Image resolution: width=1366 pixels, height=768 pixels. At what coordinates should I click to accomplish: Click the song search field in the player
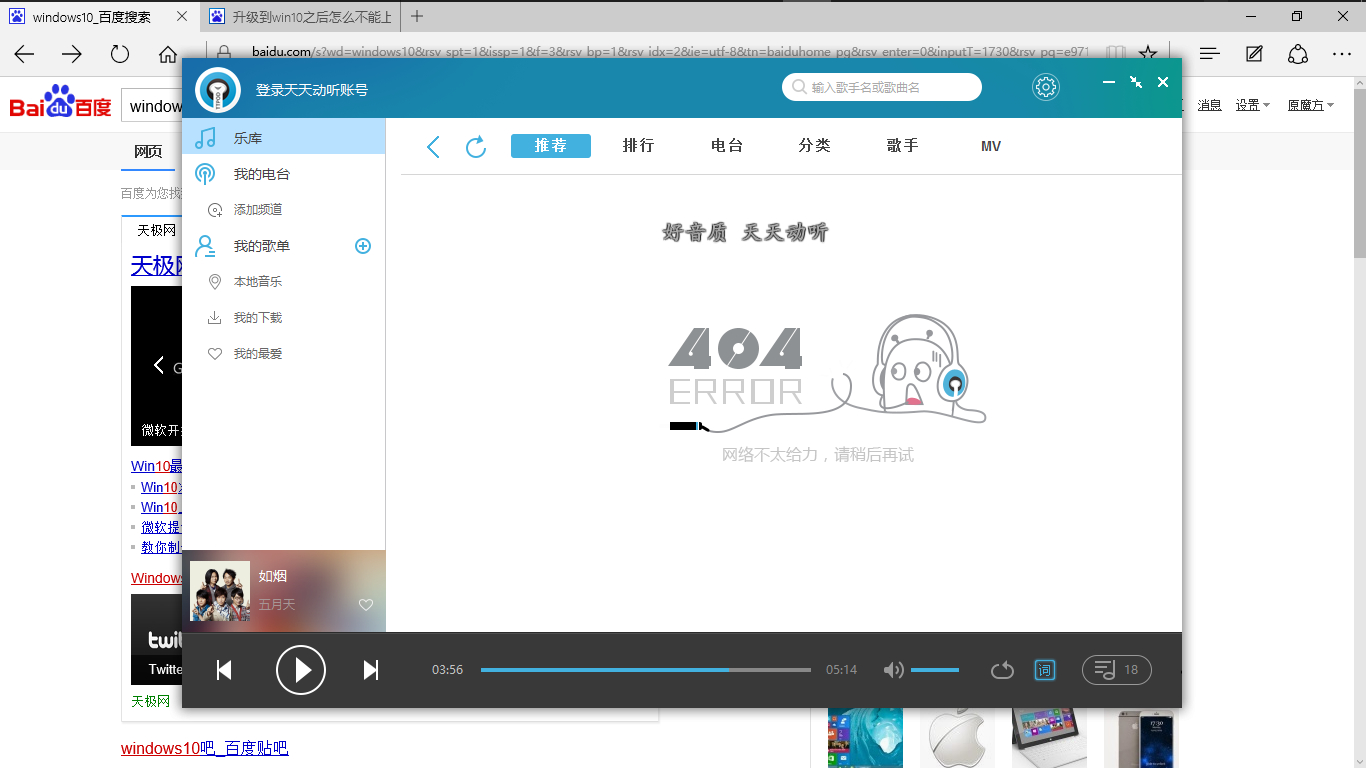click(882, 87)
